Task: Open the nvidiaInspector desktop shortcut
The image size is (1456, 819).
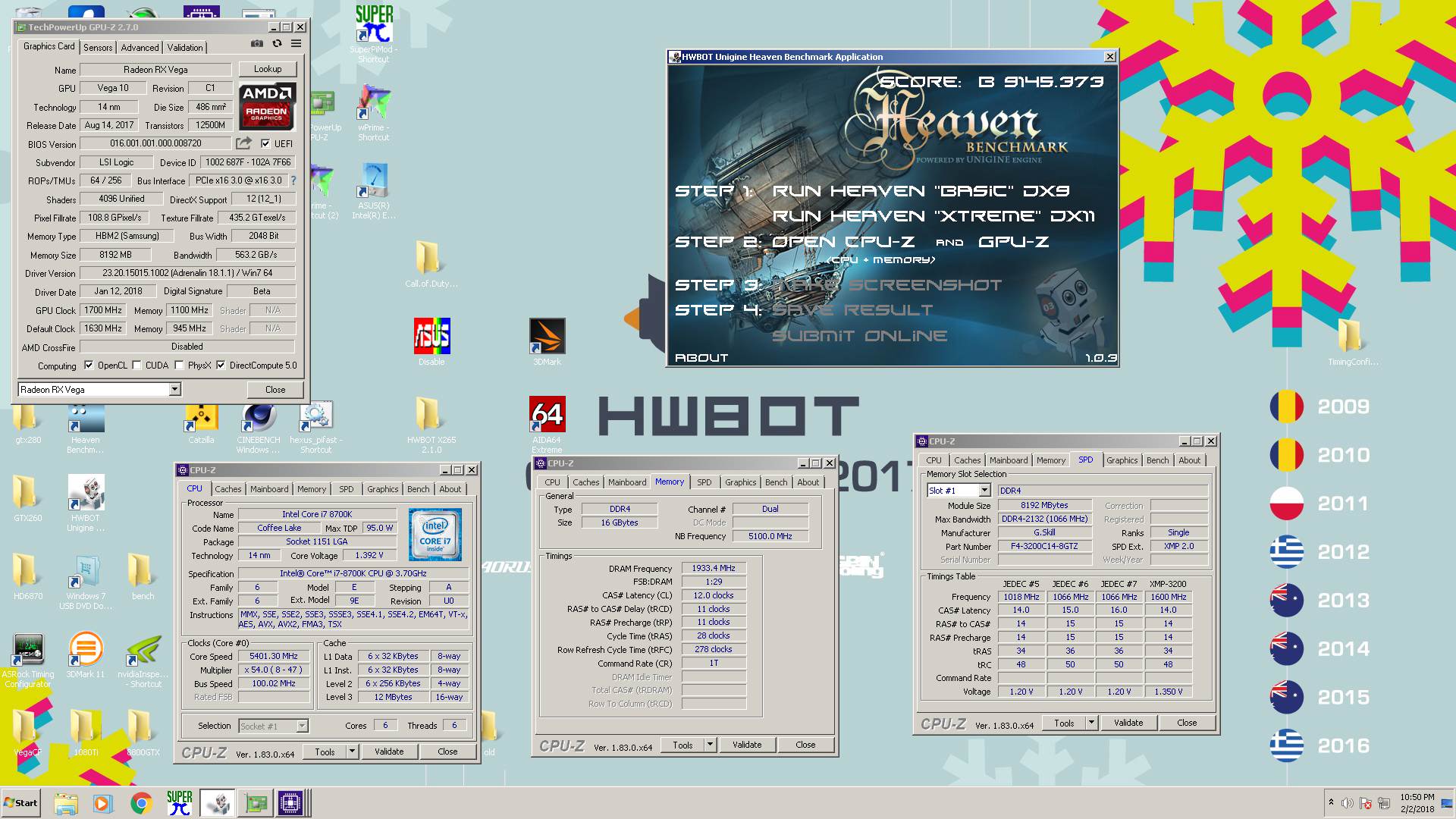Action: coord(143,660)
